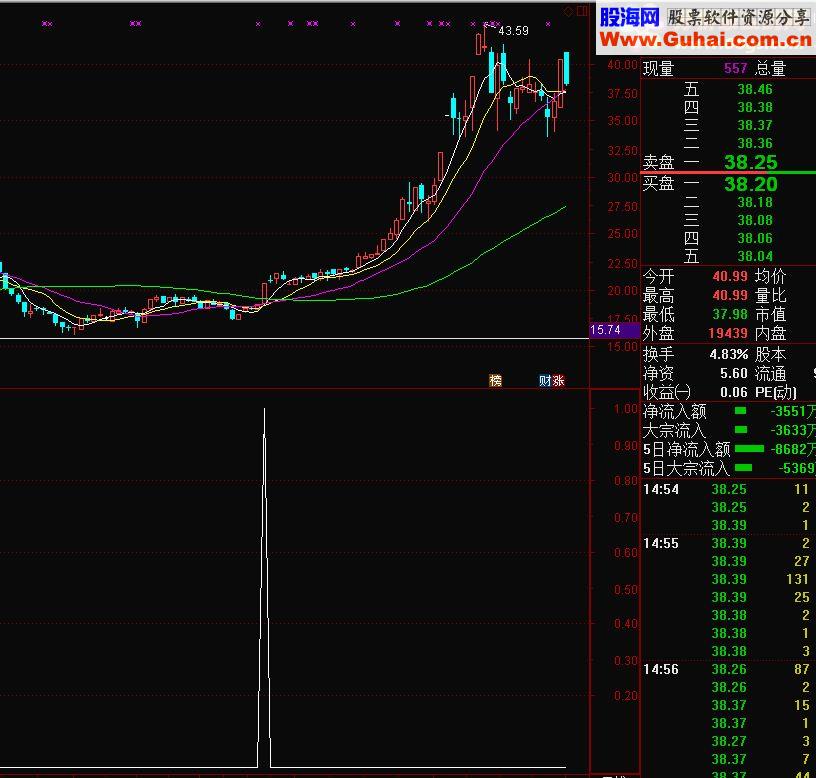Click the 40.00 price axis label

(x=622, y=65)
